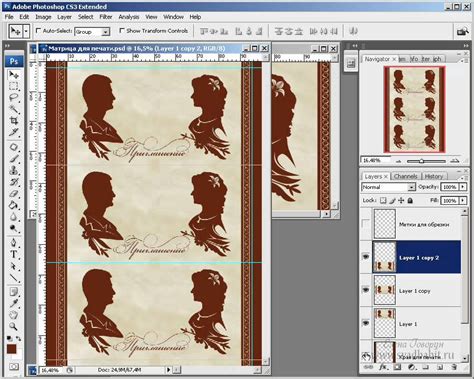Toggle visibility of Layer 1
The image size is (474, 379).
click(366, 323)
